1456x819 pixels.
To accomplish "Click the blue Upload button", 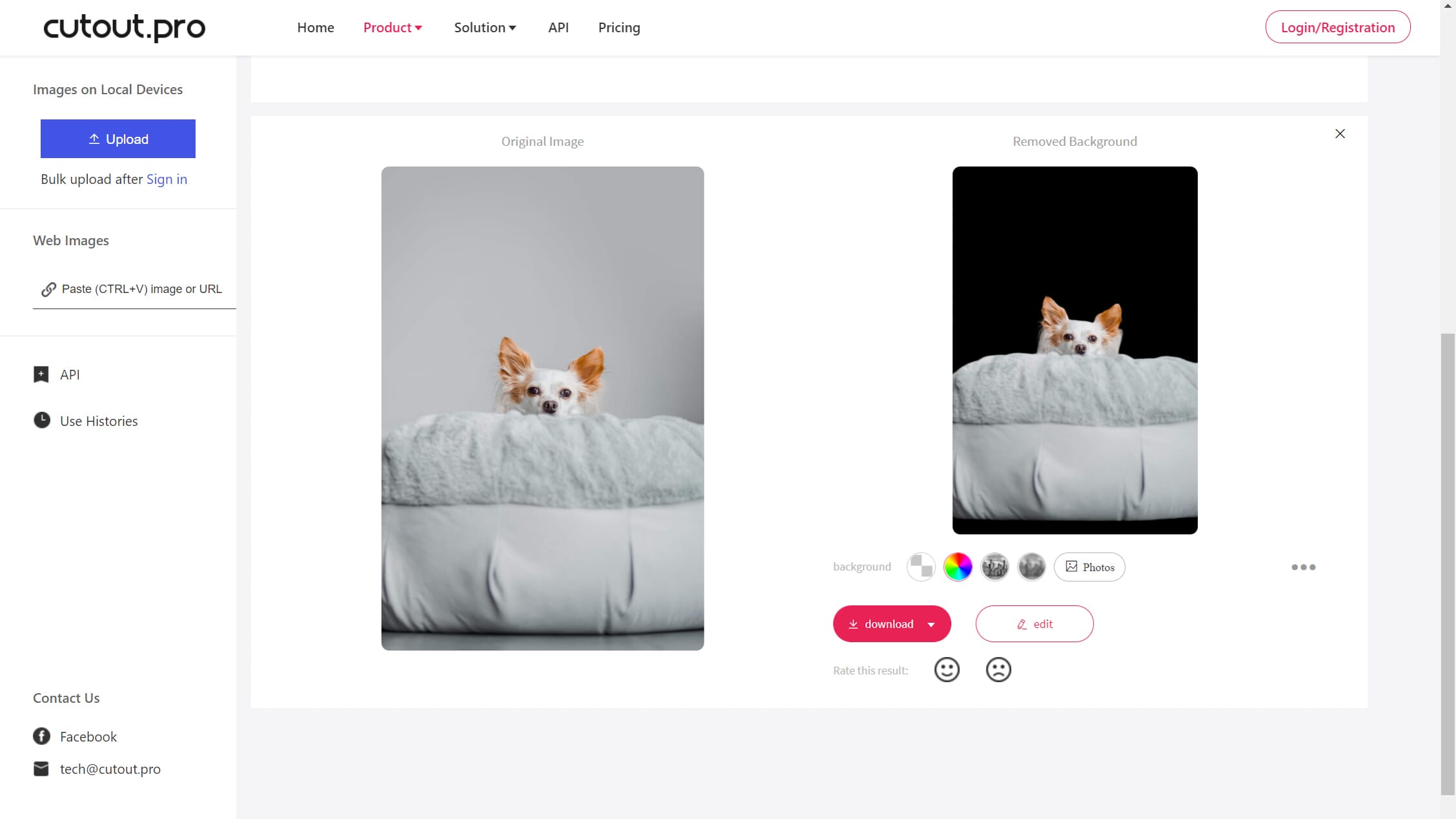I will pyautogui.click(x=118, y=139).
